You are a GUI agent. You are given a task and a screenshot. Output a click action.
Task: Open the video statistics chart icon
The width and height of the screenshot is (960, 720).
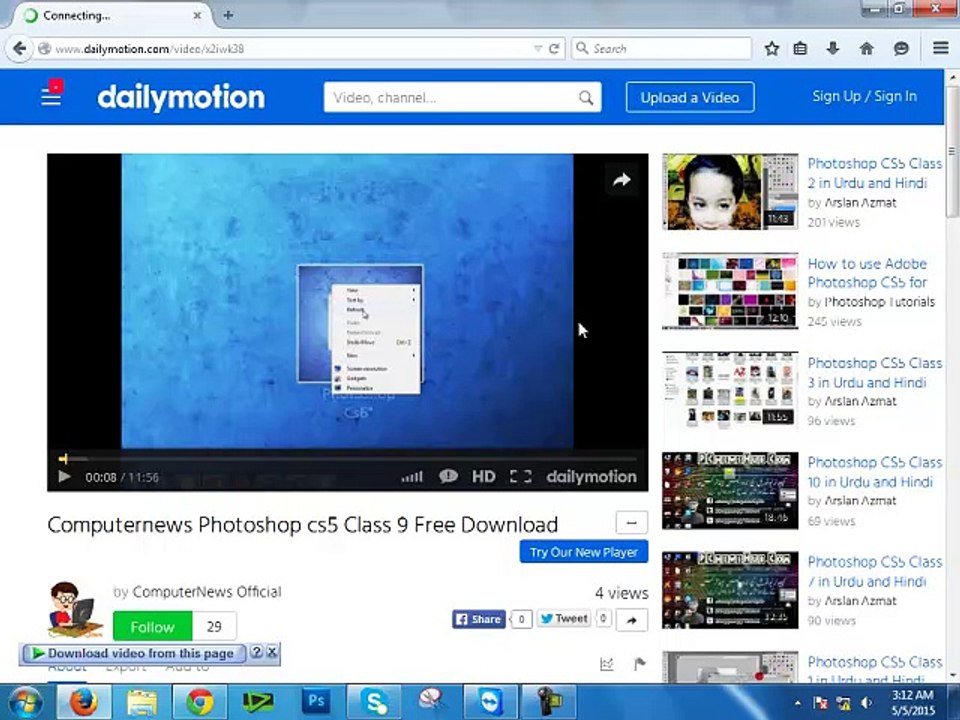tap(607, 664)
